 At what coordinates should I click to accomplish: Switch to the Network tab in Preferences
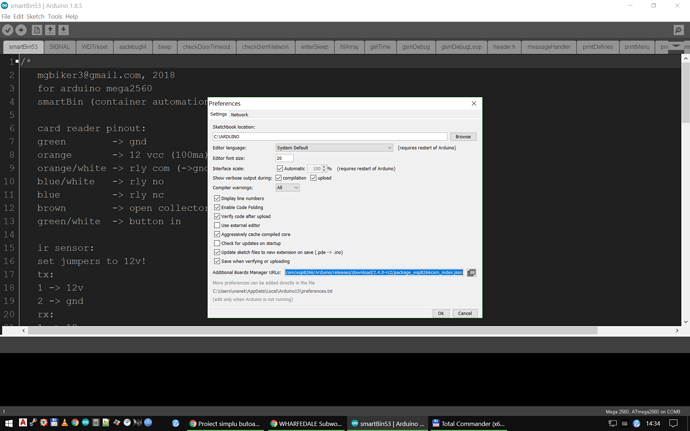click(x=239, y=114)
